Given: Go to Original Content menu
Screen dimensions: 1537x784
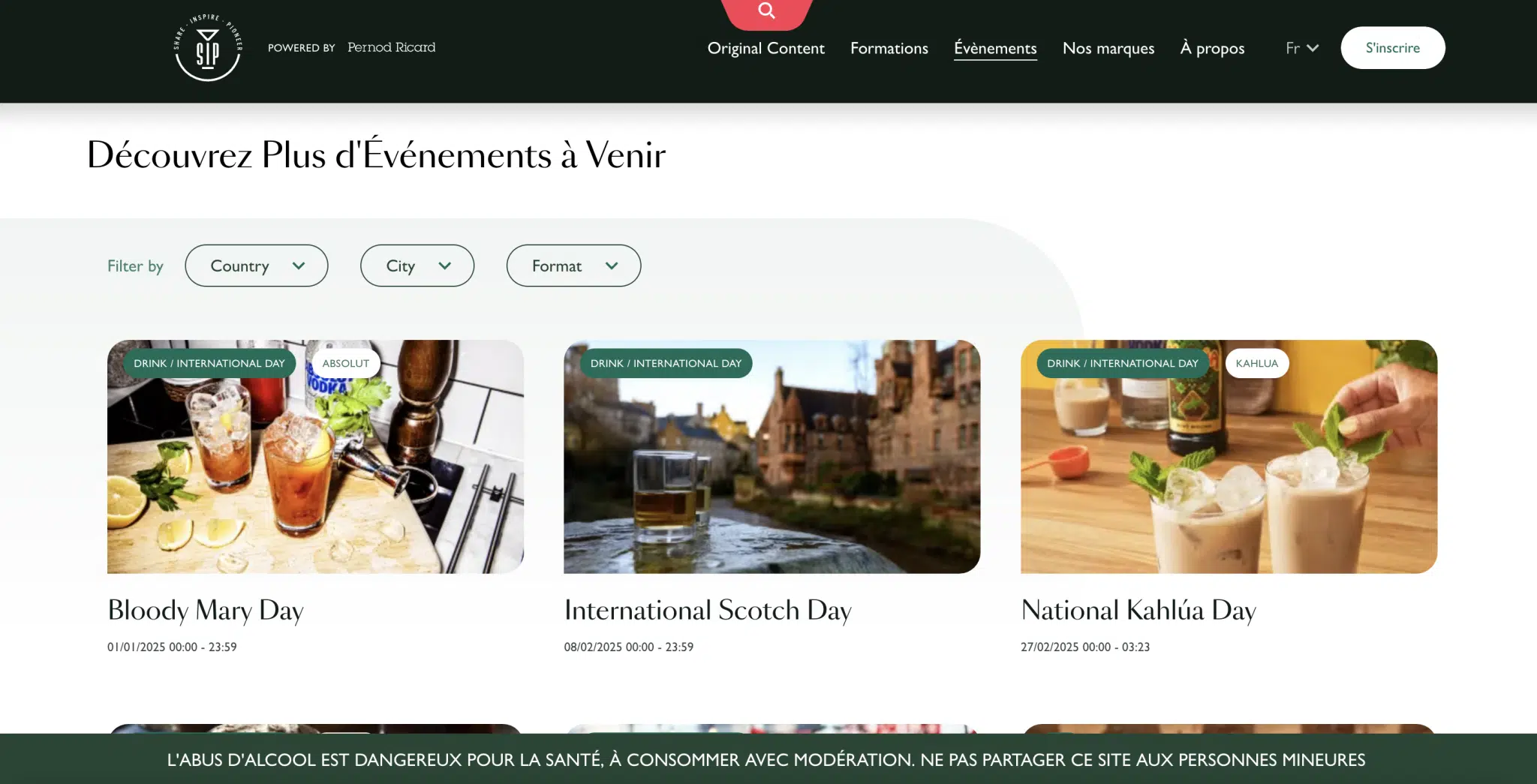Looking at the screenshot, I should coord(765,48).
